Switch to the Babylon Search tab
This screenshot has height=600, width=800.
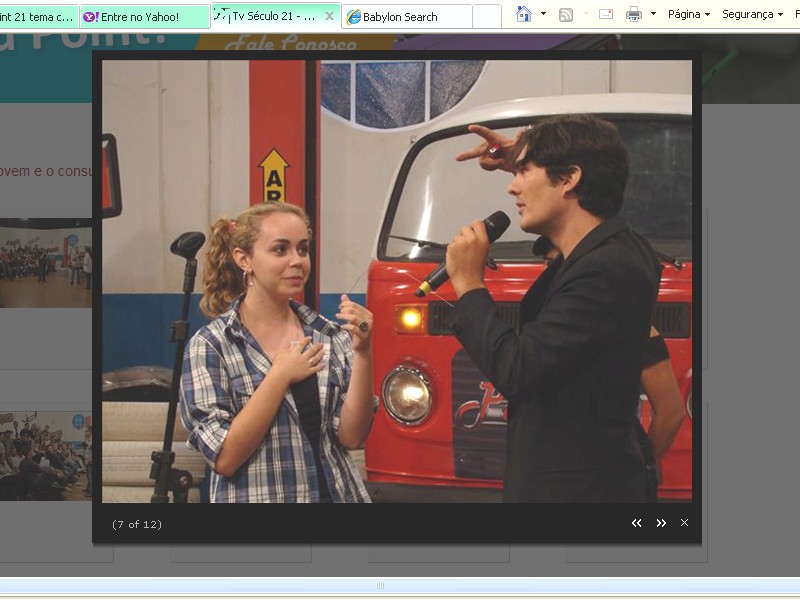(407, 17)
